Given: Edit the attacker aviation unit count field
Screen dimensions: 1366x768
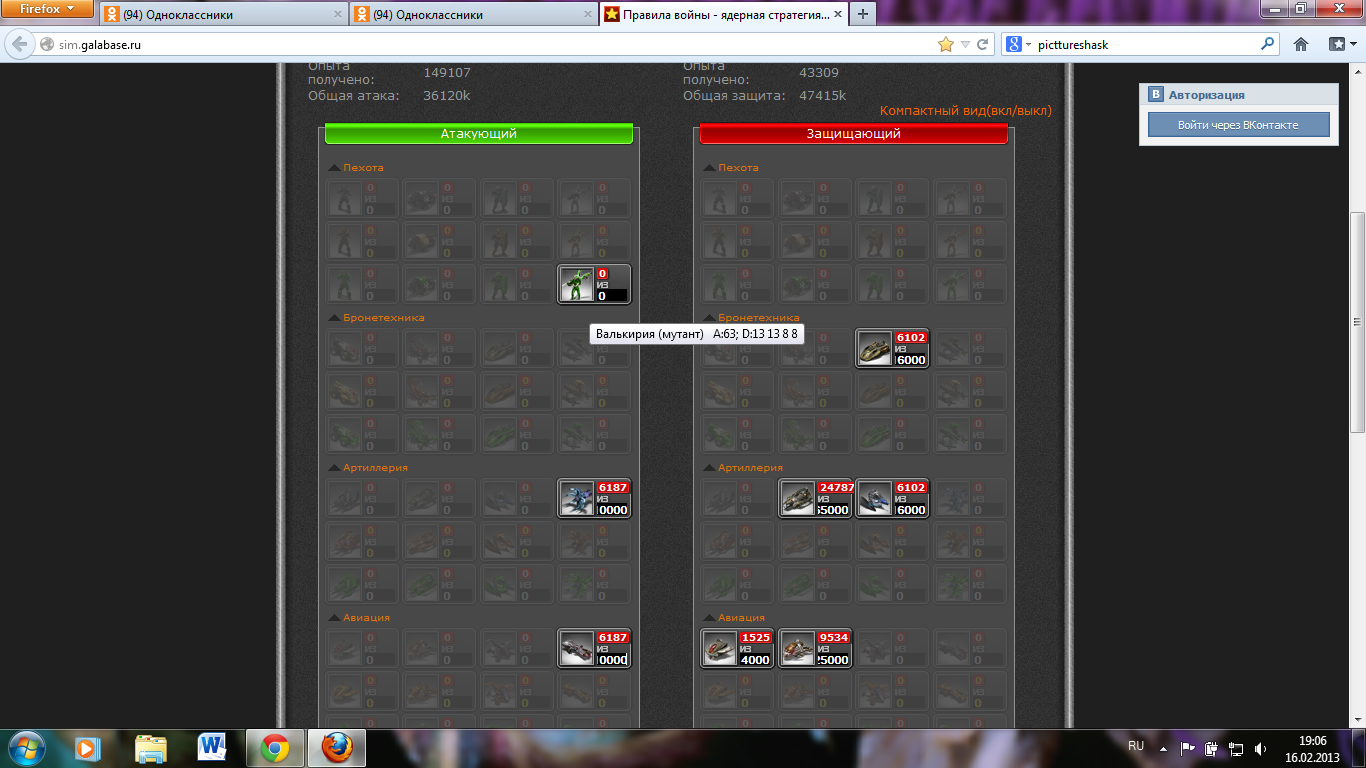Looking at the screenshot, I should (612, 660).
